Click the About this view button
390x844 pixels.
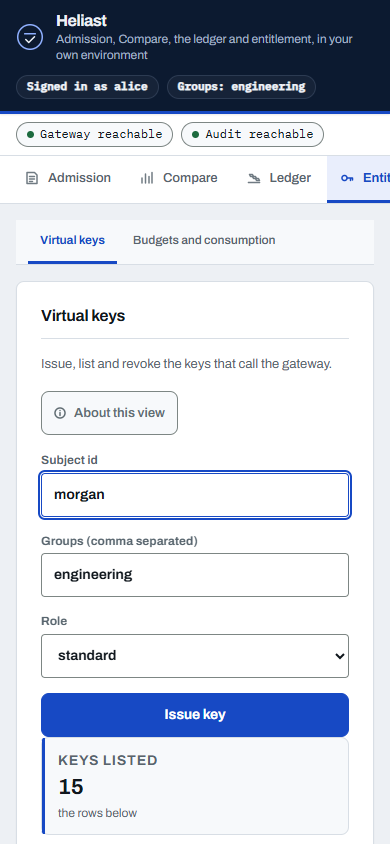(x=109, y=413)
